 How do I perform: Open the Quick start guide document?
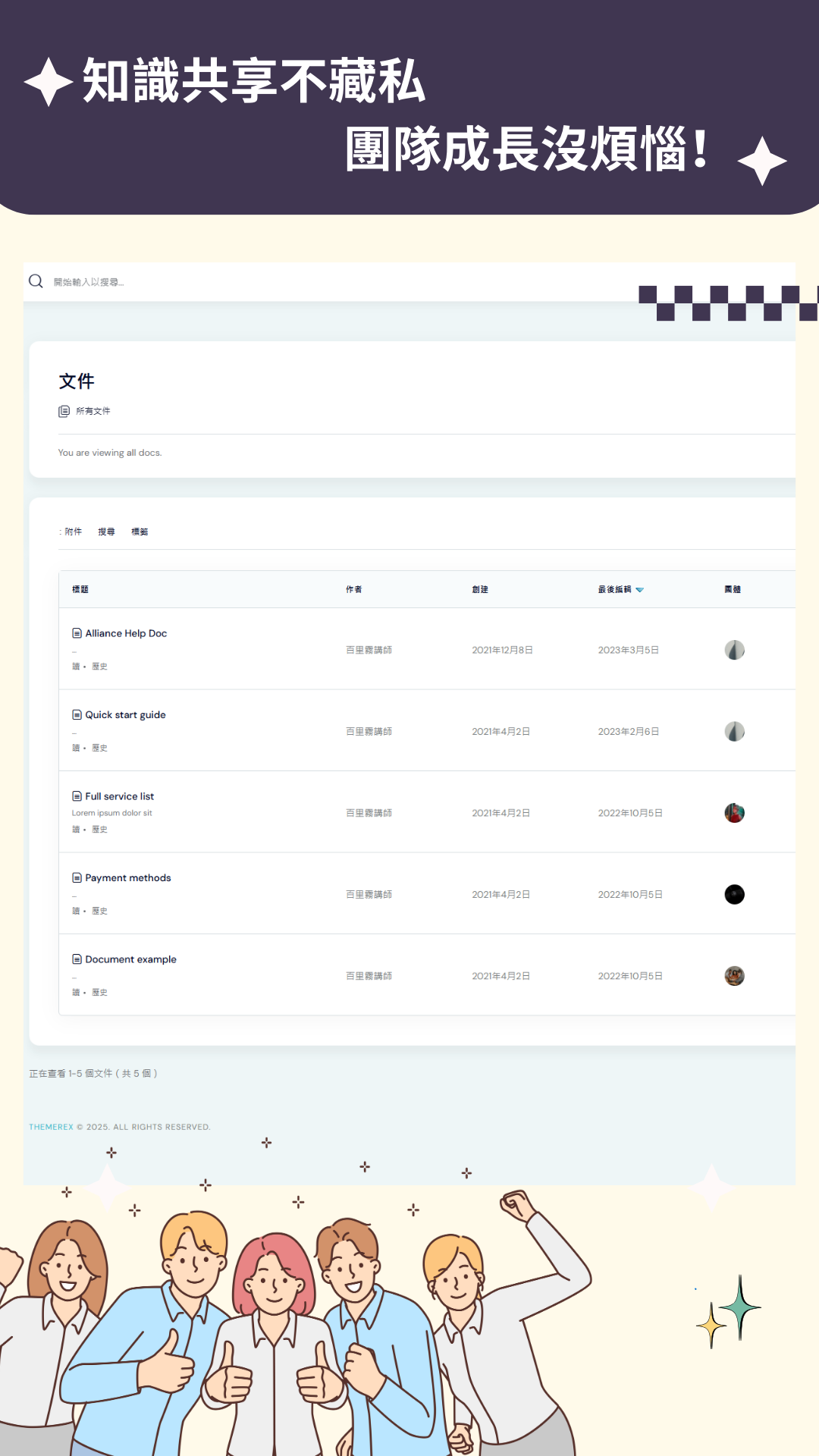pos(125,715)
